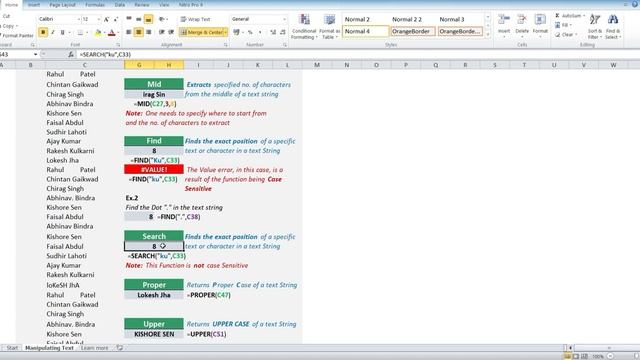Click Increase Decimal icon
Image resolution: width=640 pixels, height=360 pixels.
273,32
